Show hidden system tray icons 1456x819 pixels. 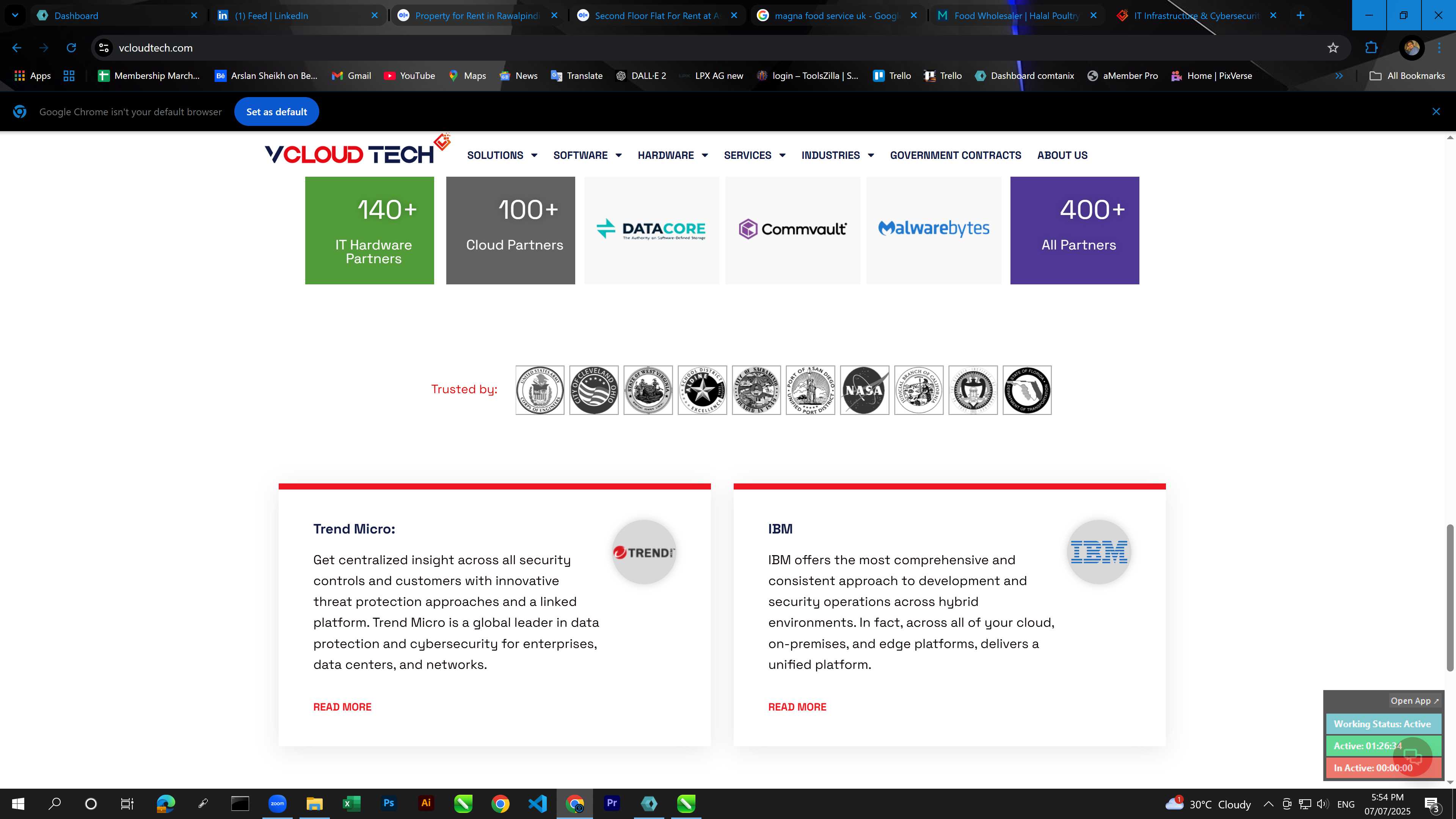pyautogui.click(x=1268, y=804)
